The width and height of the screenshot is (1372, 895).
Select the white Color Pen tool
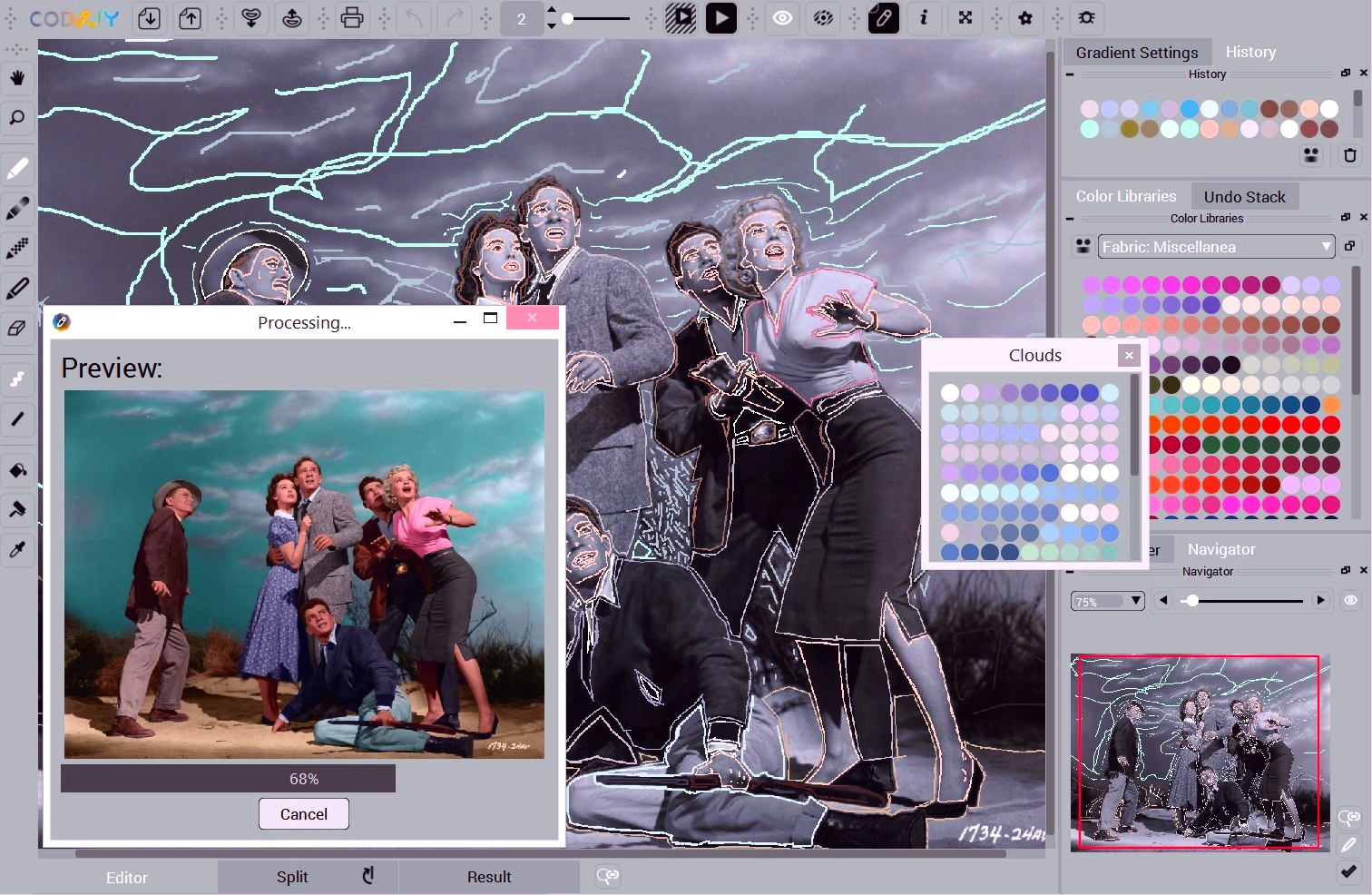coord(17,169)
